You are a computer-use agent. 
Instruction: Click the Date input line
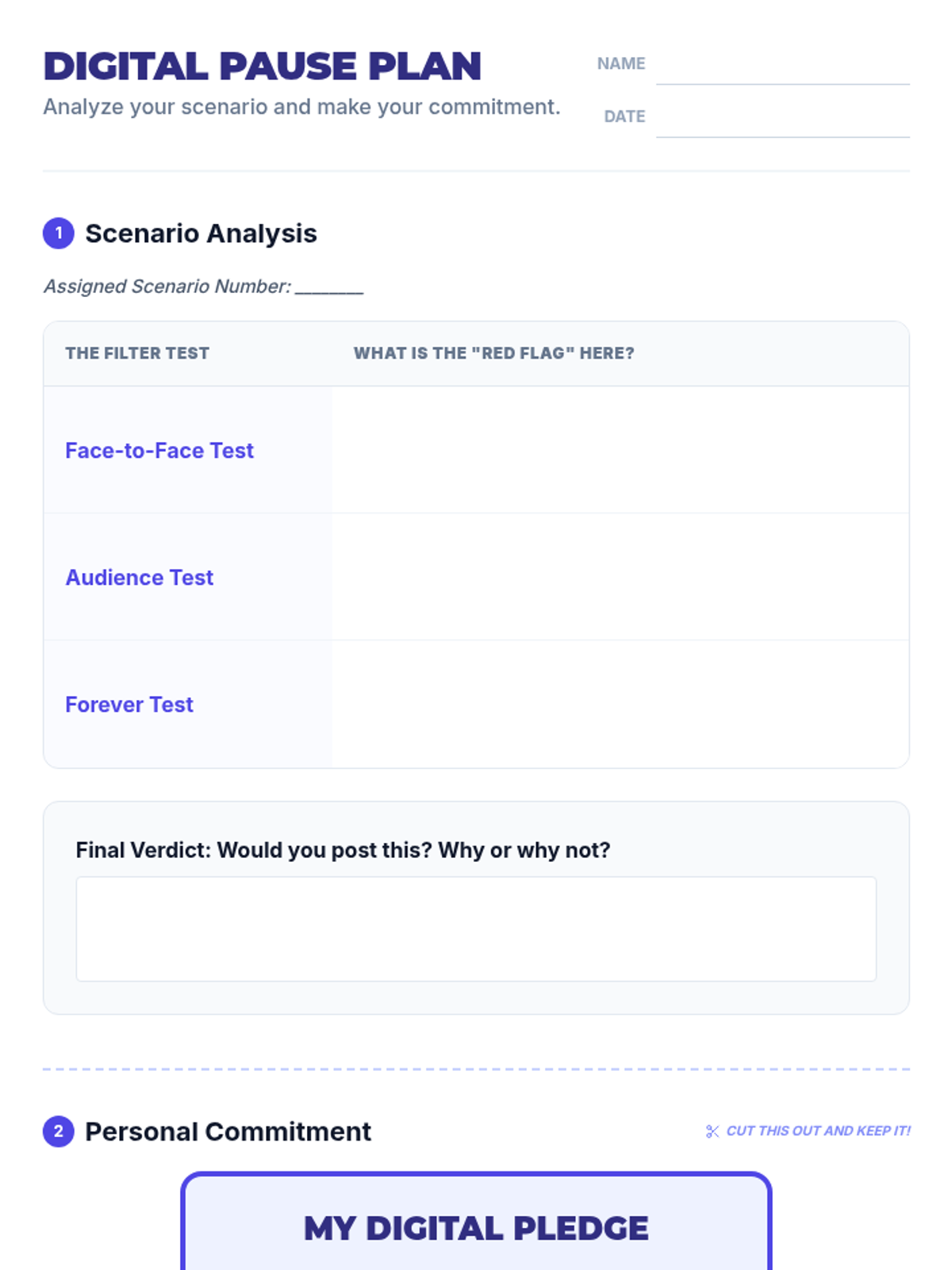(782, 121)
